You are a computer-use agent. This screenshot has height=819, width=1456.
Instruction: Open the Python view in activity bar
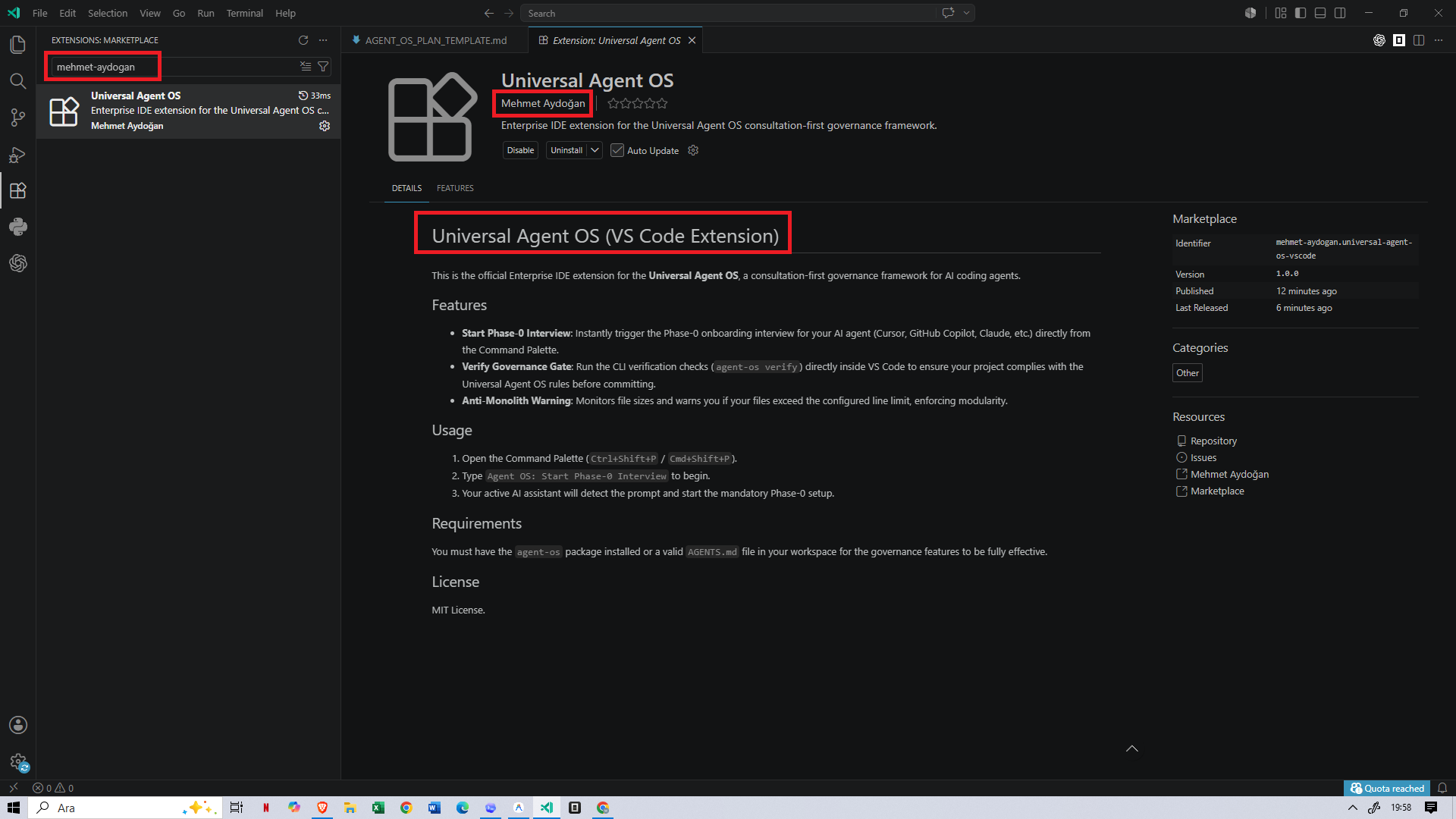click(x=18, y=227)
